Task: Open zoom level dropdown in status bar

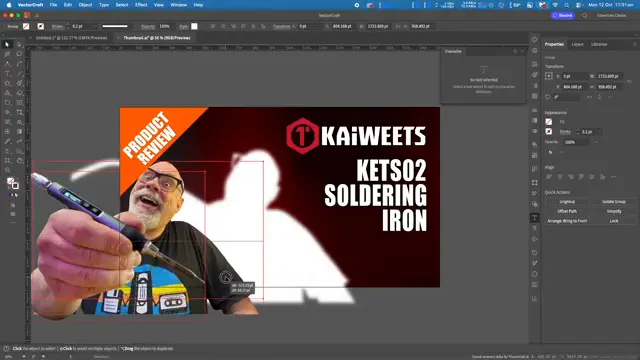Action: point(24,357)
